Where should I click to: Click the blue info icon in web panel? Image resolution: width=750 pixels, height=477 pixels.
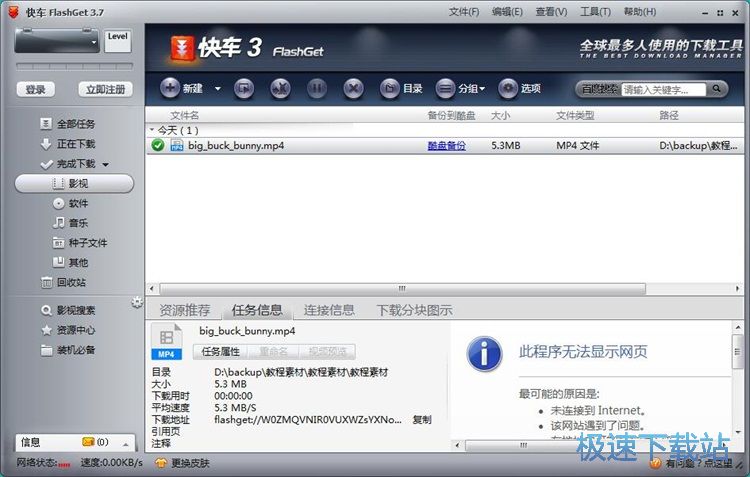point(484,354)
